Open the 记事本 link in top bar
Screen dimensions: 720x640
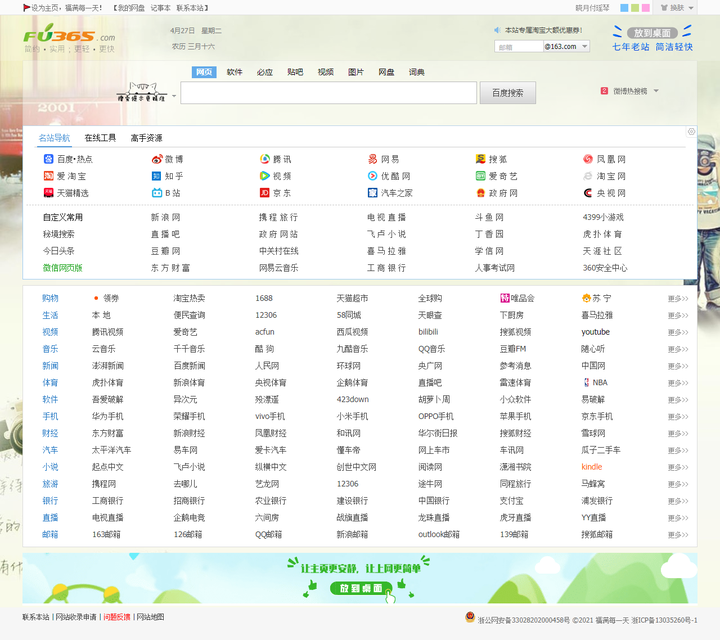160,8
